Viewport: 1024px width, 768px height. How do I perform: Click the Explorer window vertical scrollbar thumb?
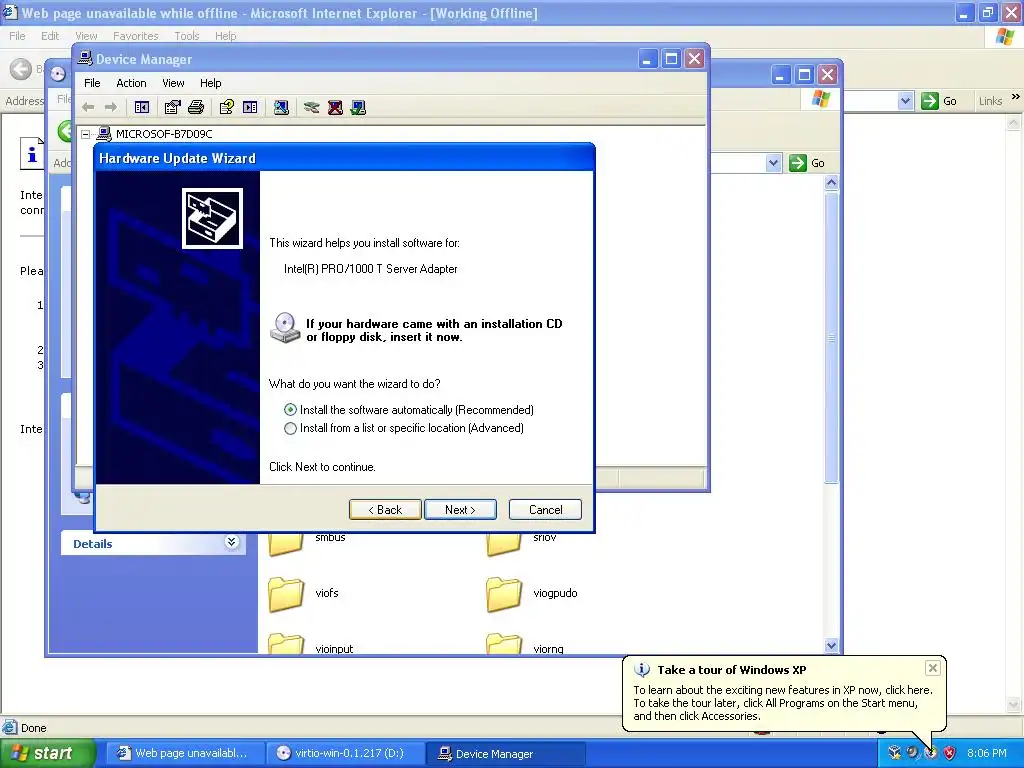[x=831, y=338]
